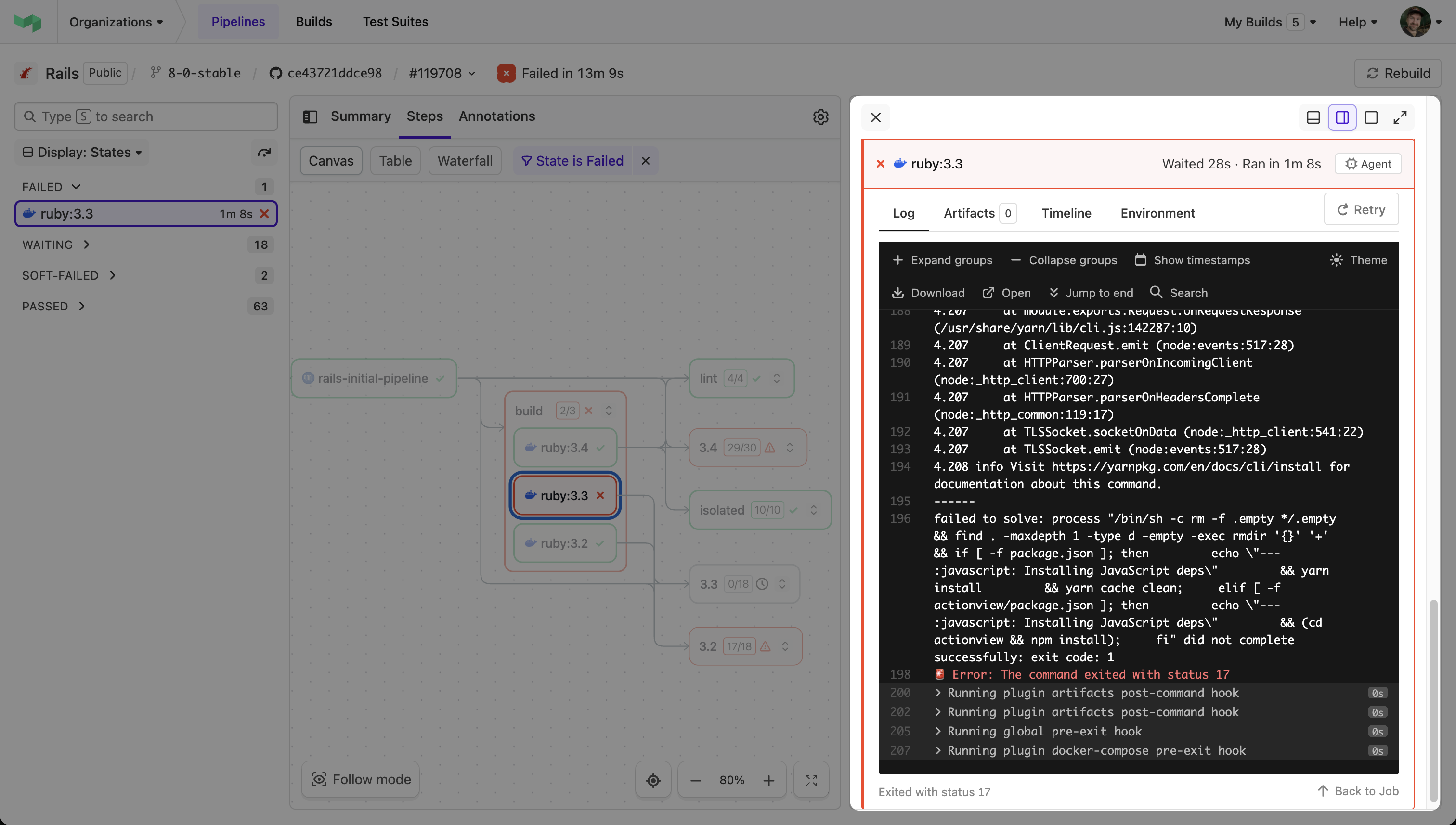
Task: Click the zoom in plus control
Action: [768, 780]
